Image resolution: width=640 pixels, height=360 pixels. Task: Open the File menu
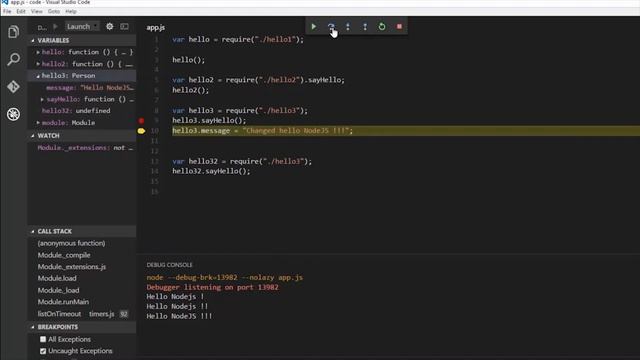click(7, 11)
